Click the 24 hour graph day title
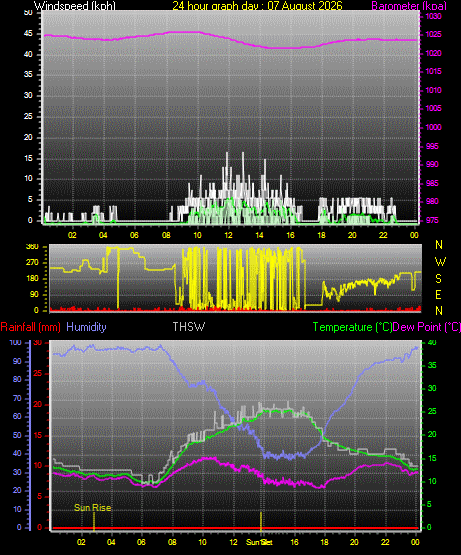 click(257, 5)
